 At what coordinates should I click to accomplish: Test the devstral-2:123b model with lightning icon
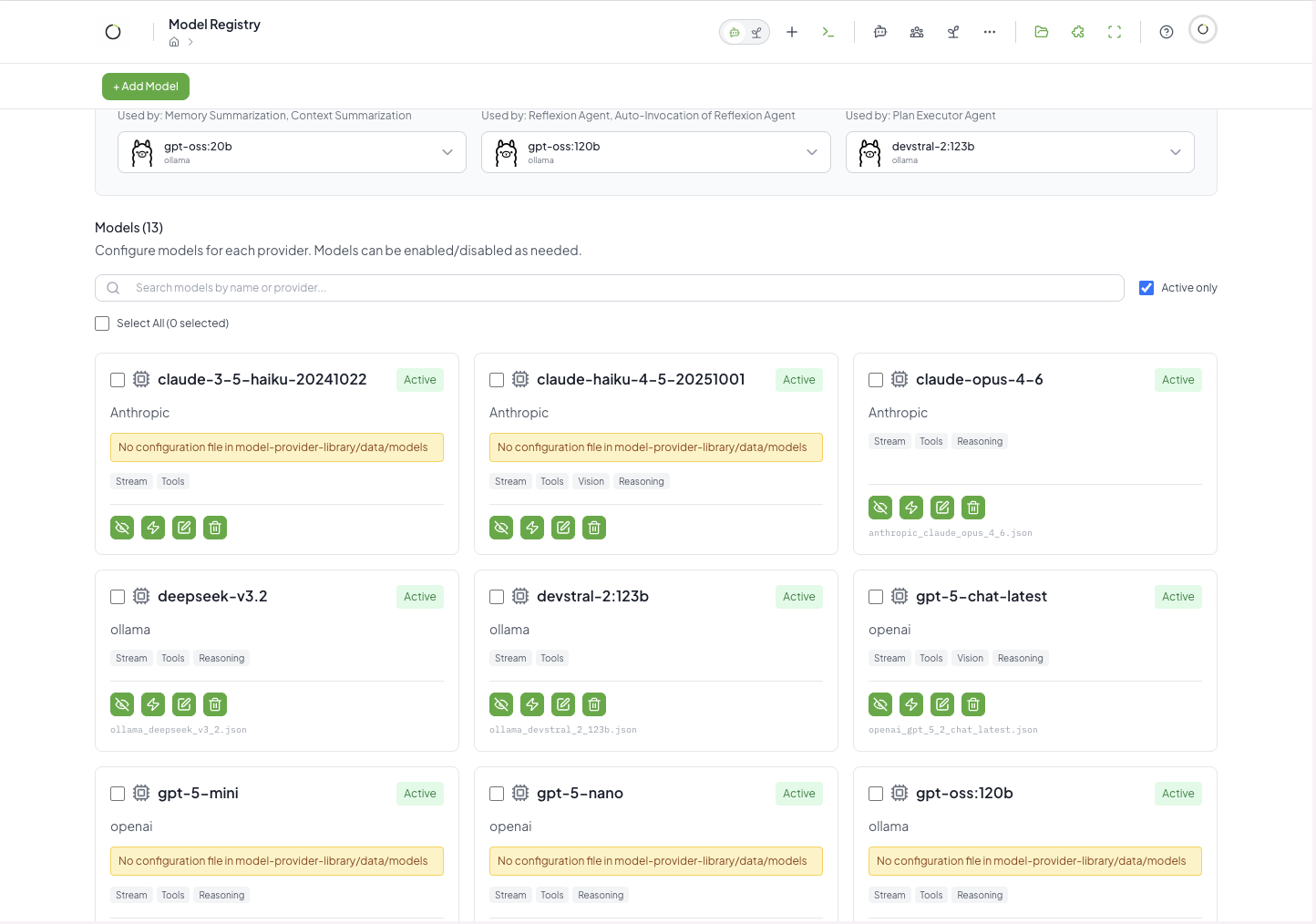point(532,704)
